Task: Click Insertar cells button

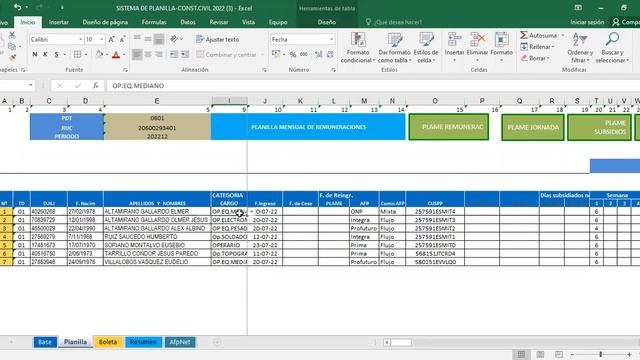Action: (x=454, y=48)
